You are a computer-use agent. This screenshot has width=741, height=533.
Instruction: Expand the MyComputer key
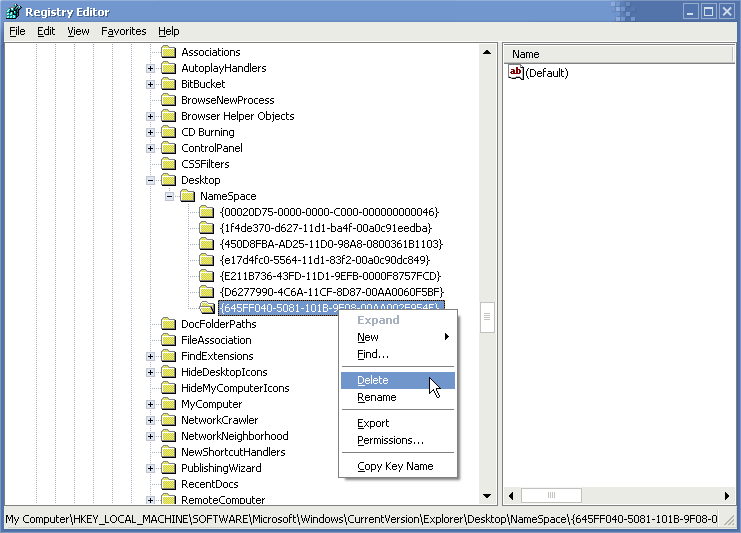coord(150,404)
